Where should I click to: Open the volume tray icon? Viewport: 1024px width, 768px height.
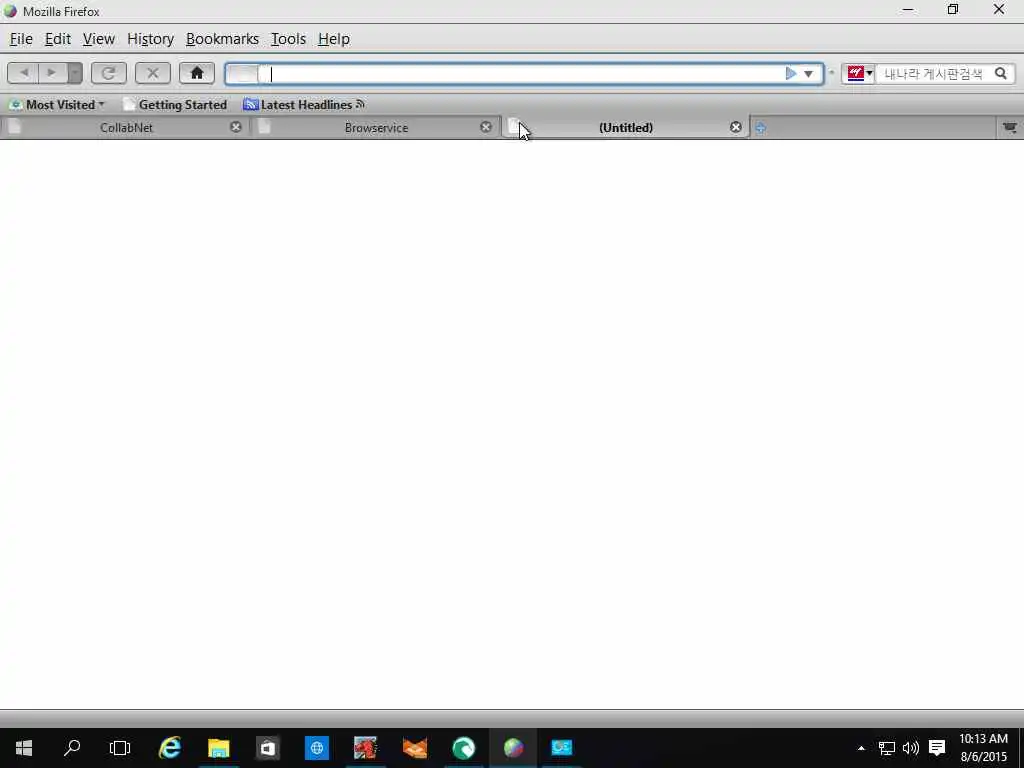[x=910, y=748]
